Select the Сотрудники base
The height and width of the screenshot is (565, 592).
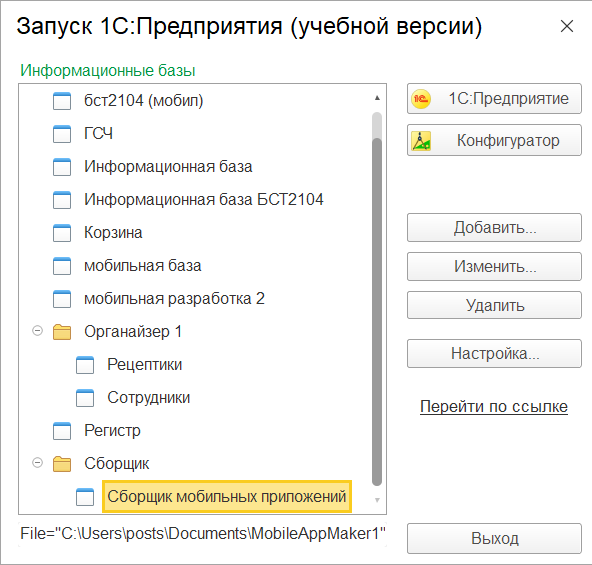[148, 398]
